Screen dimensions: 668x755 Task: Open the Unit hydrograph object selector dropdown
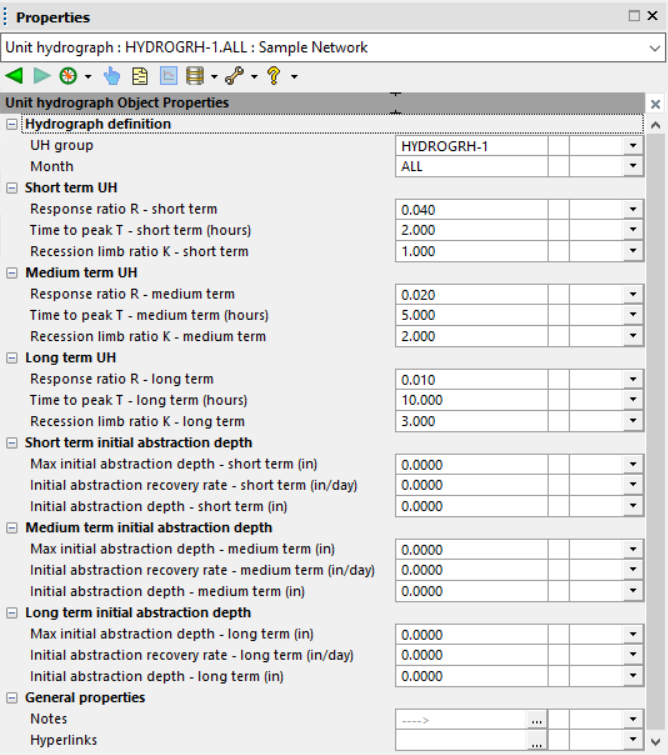pos(654,48)
